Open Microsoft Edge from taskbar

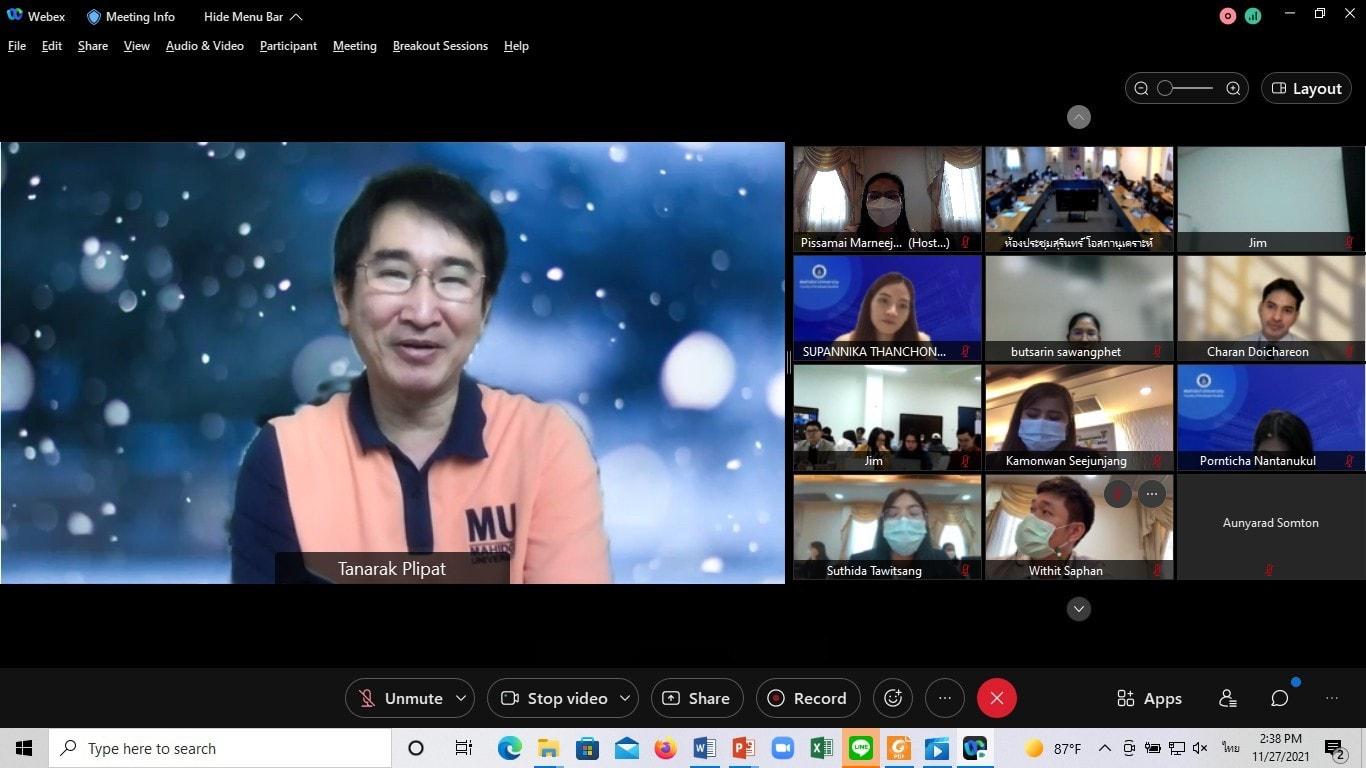509,748
